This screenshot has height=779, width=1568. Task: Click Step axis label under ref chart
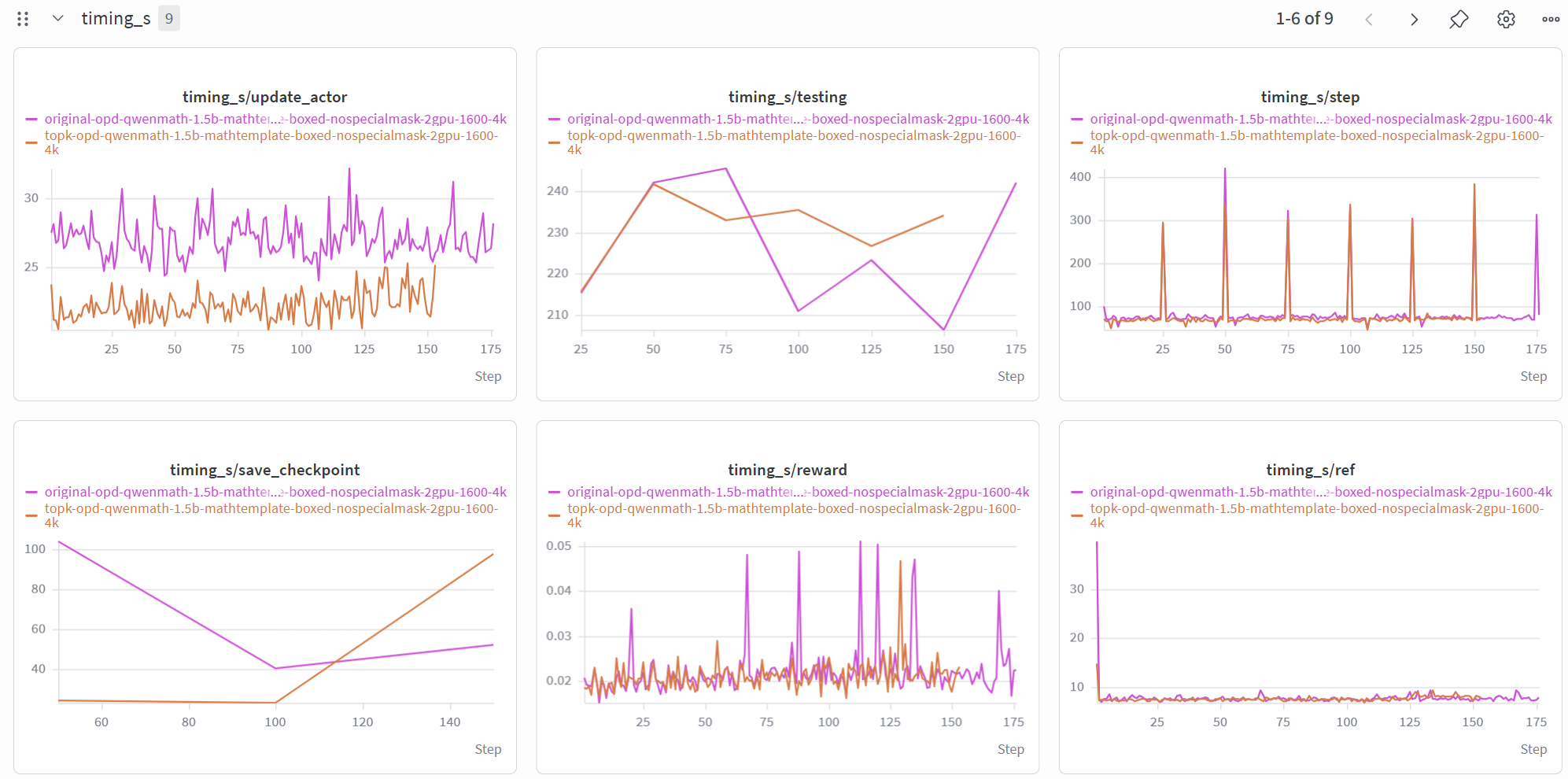(1533, 750)
